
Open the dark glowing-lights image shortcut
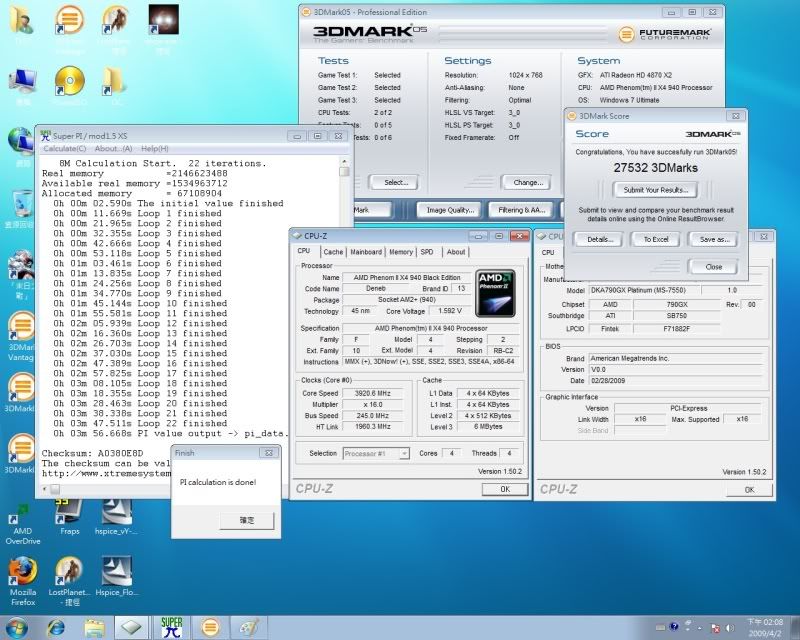pyautogui.click(x=163, y=20)
